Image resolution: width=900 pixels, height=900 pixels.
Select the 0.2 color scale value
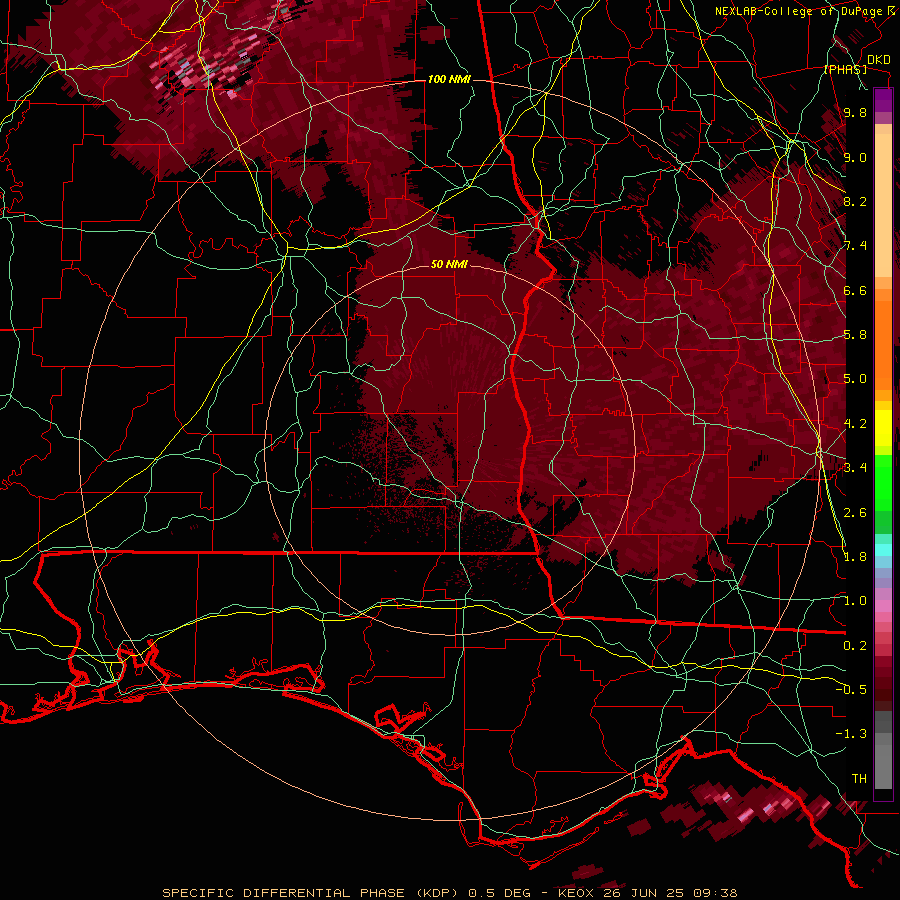coord(855,646)
